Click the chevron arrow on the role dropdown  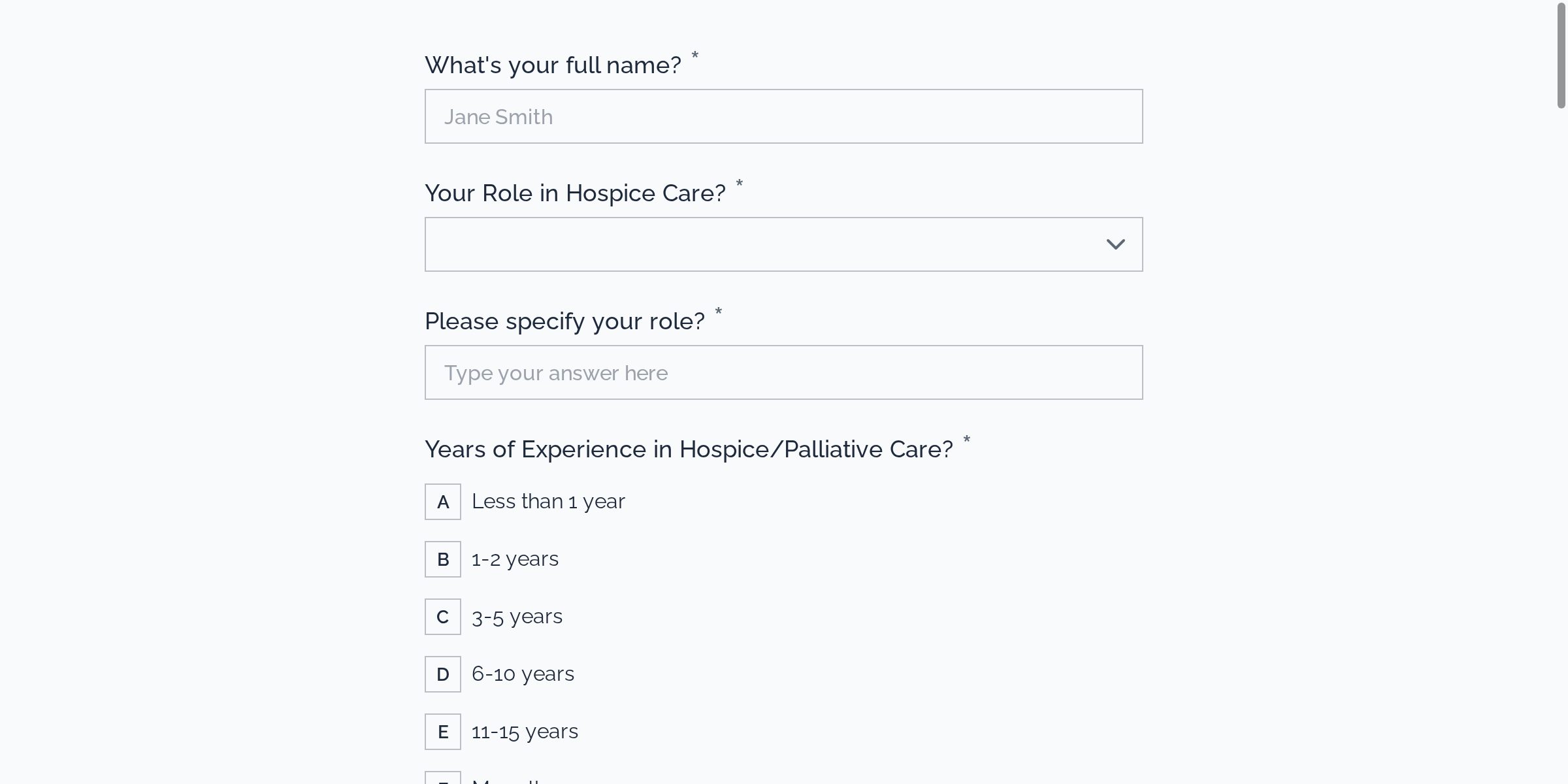tap(1116, 244)
